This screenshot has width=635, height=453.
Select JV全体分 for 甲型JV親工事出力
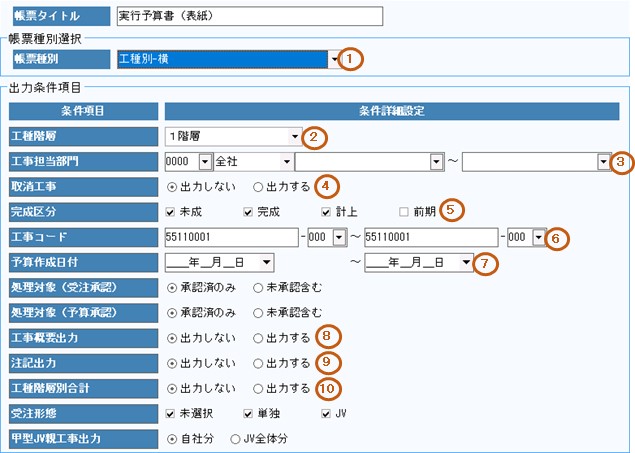[237, 437]
